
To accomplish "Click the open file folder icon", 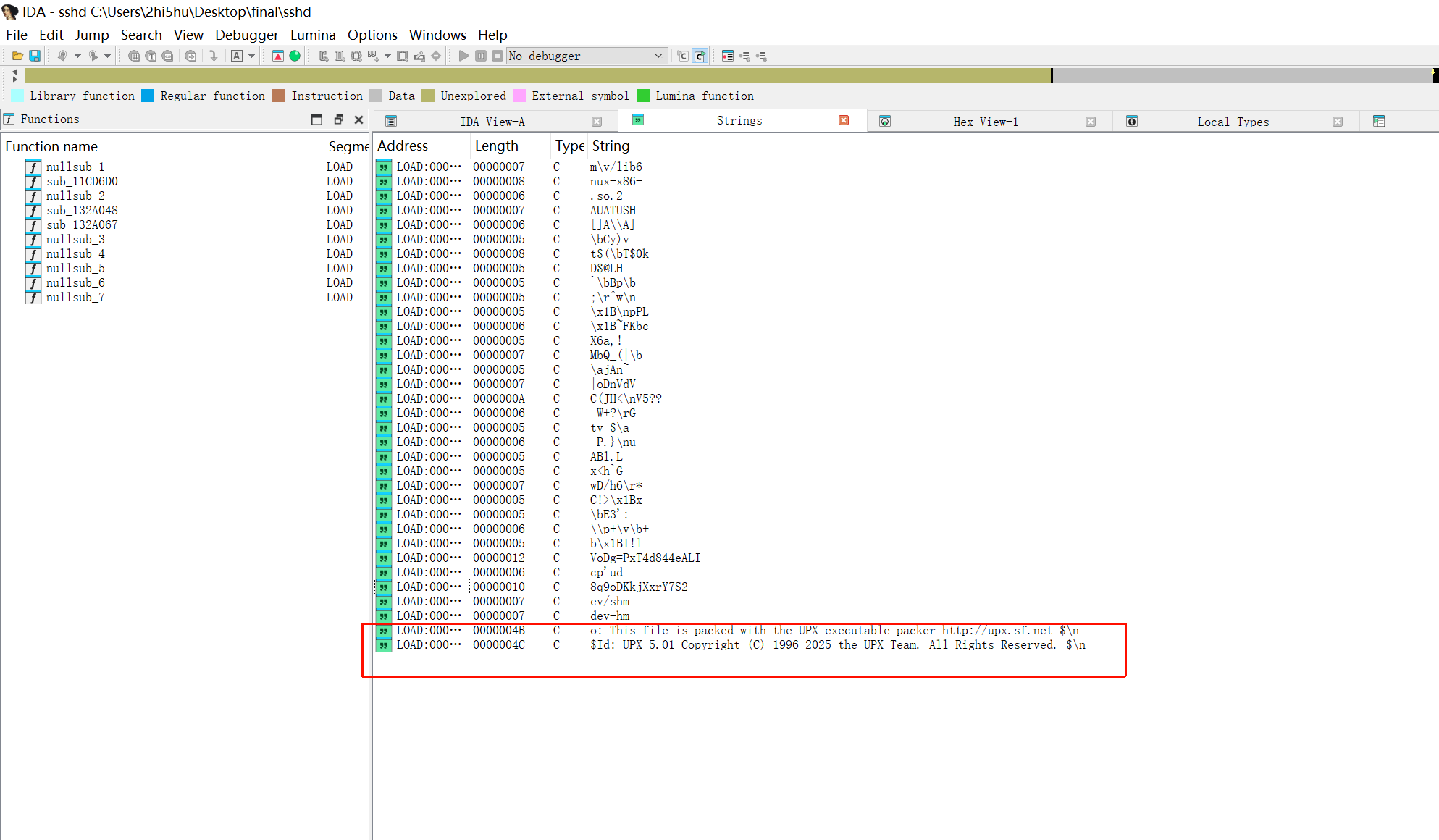I will point(17,56).
